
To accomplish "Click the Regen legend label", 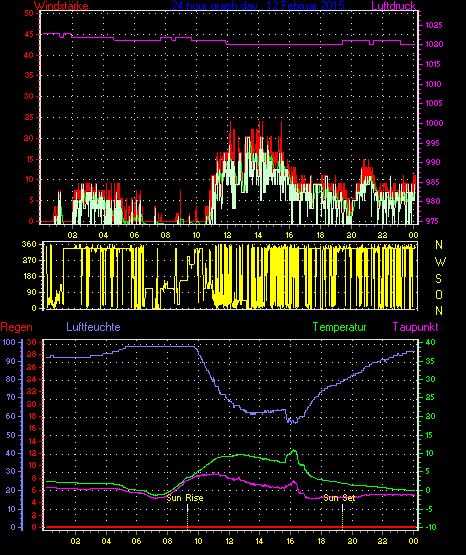I will coord(16,327).
